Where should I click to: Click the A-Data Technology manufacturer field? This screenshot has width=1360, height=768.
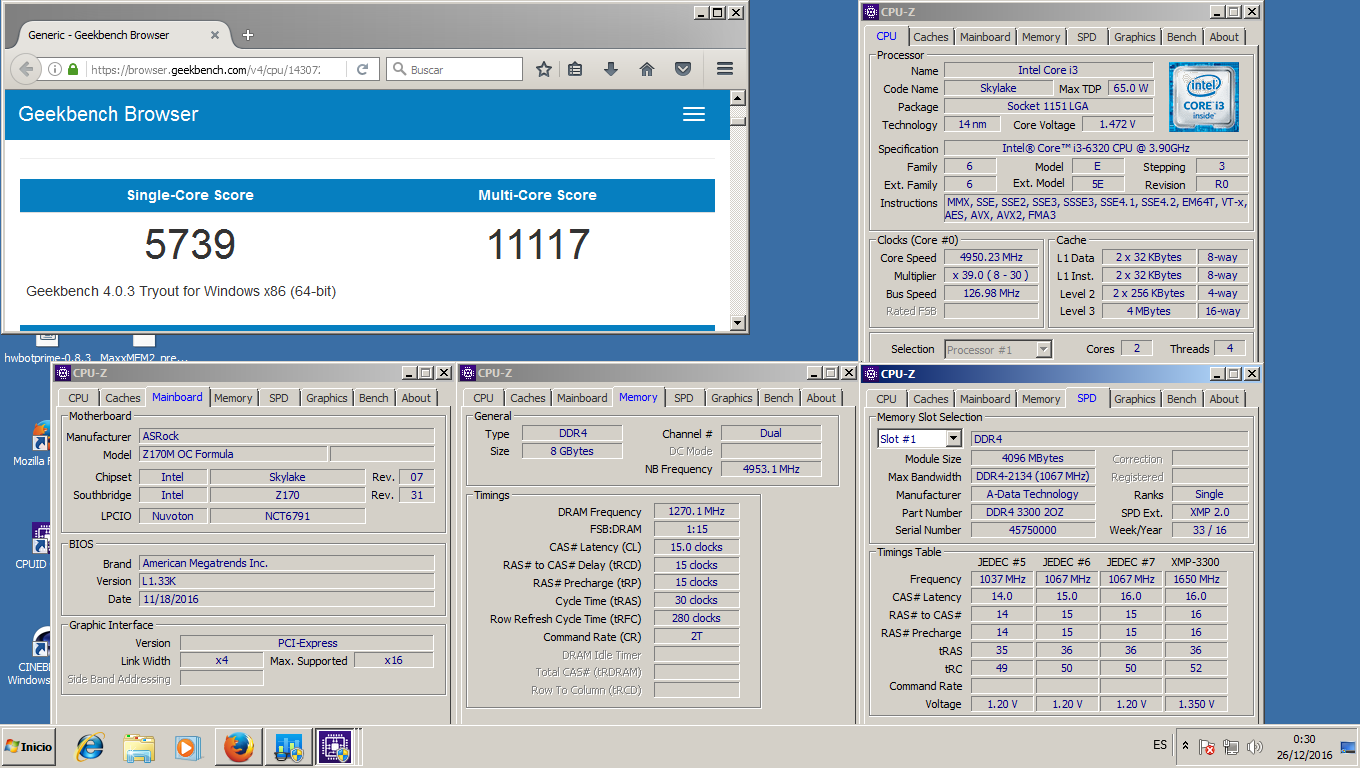pyautogui.click(x=1032, y=494)
